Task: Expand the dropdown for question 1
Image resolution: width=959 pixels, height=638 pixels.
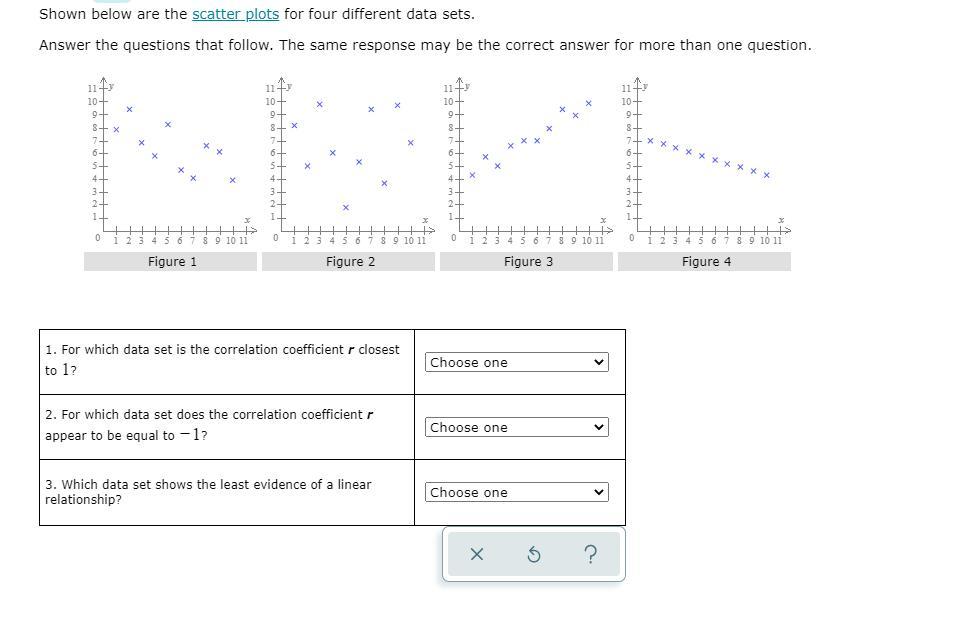Action: click(517, 362)
